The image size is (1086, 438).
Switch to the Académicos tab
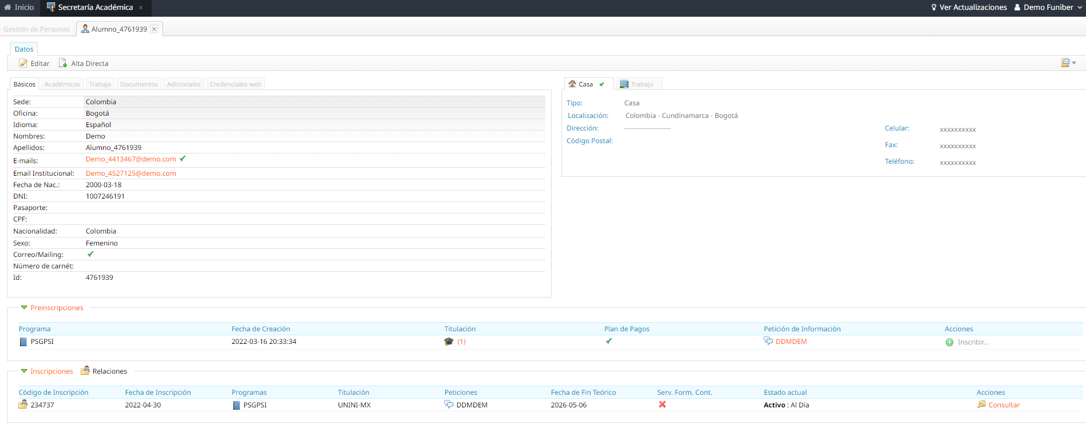[x=62, y=84]
